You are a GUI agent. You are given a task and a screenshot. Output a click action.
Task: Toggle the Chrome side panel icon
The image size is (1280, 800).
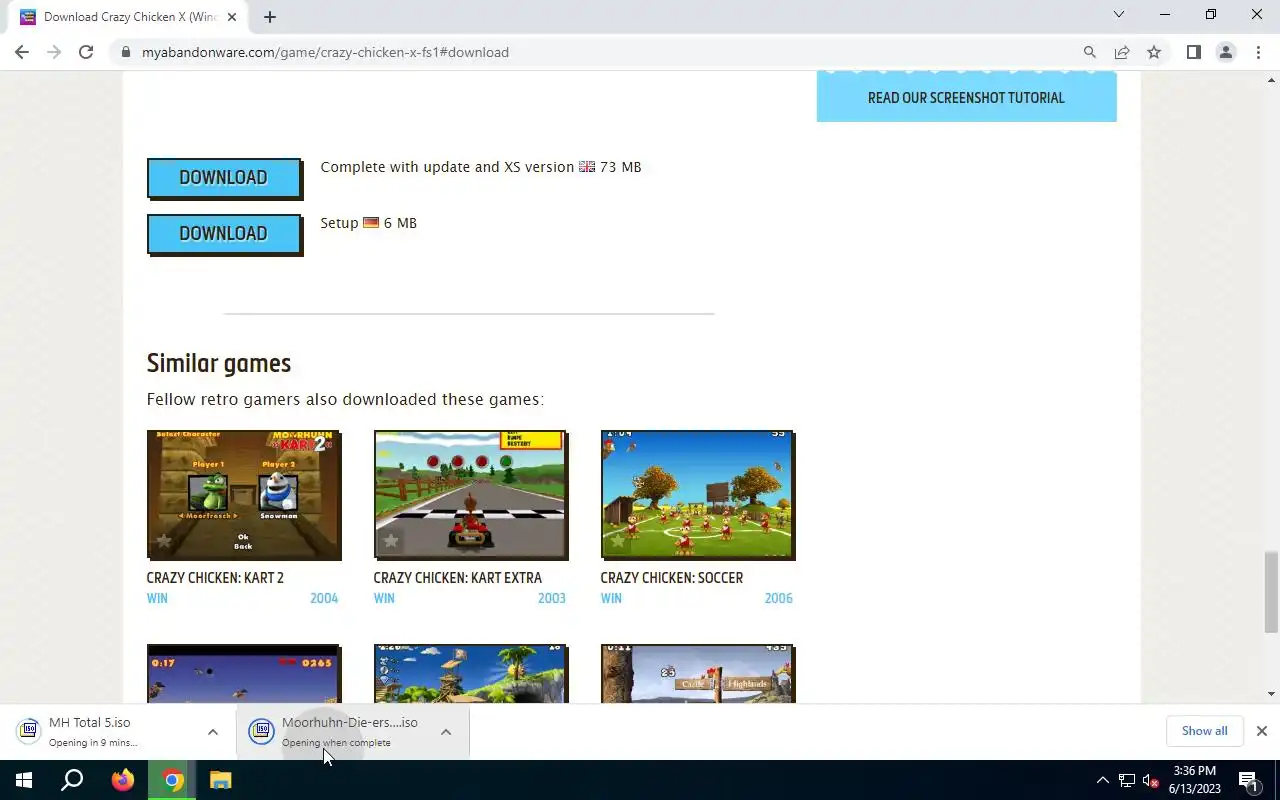click(x=1194, y=52)
